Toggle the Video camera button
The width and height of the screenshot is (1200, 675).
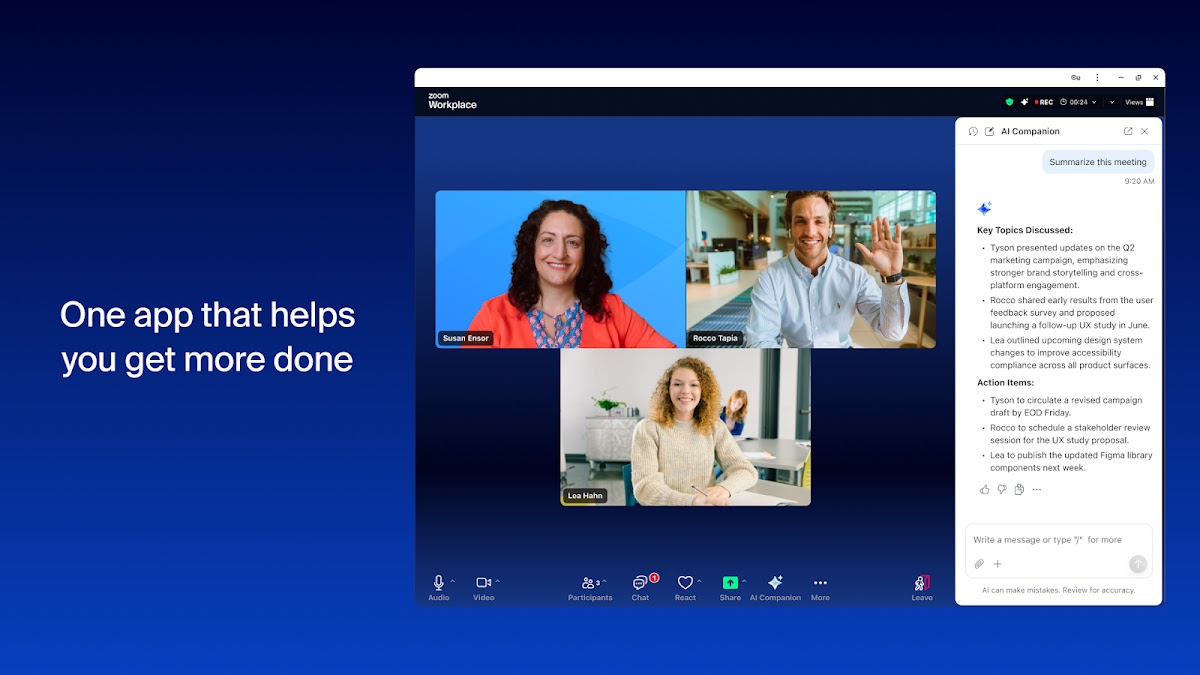point(483,583)
